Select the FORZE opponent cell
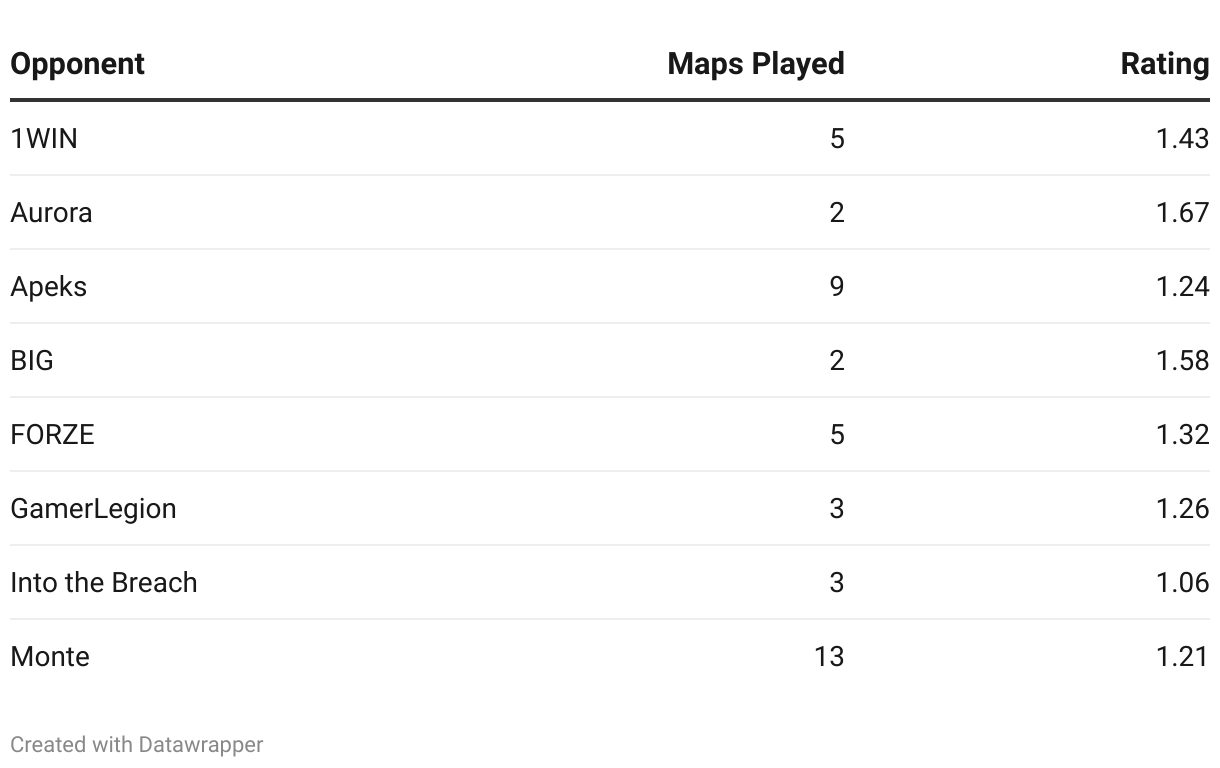 pos(52,434)
